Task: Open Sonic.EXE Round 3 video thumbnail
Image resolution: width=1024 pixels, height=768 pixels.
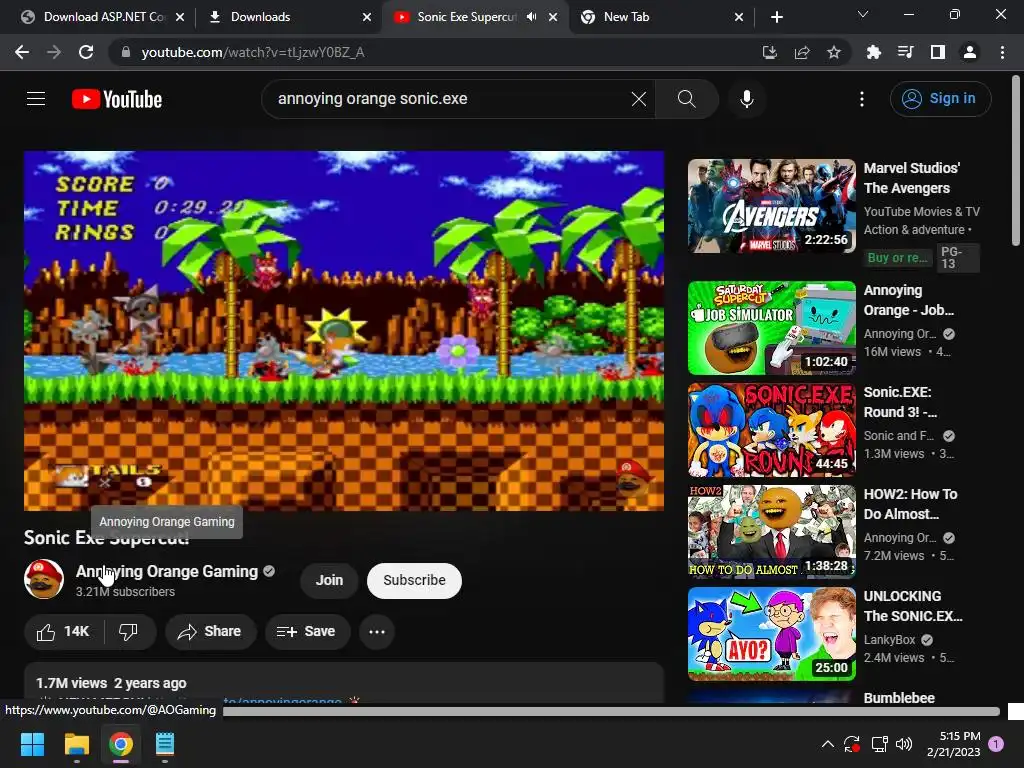Action: [x=771, y=430]
